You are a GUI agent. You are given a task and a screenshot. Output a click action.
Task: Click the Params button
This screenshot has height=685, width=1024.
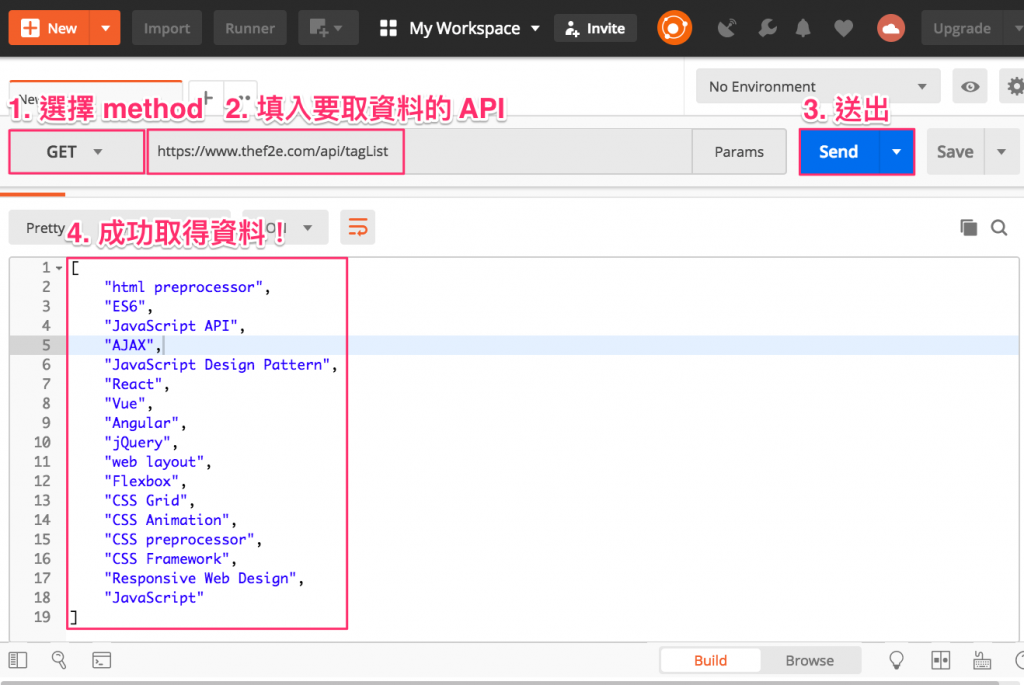[x=739, y=151]
